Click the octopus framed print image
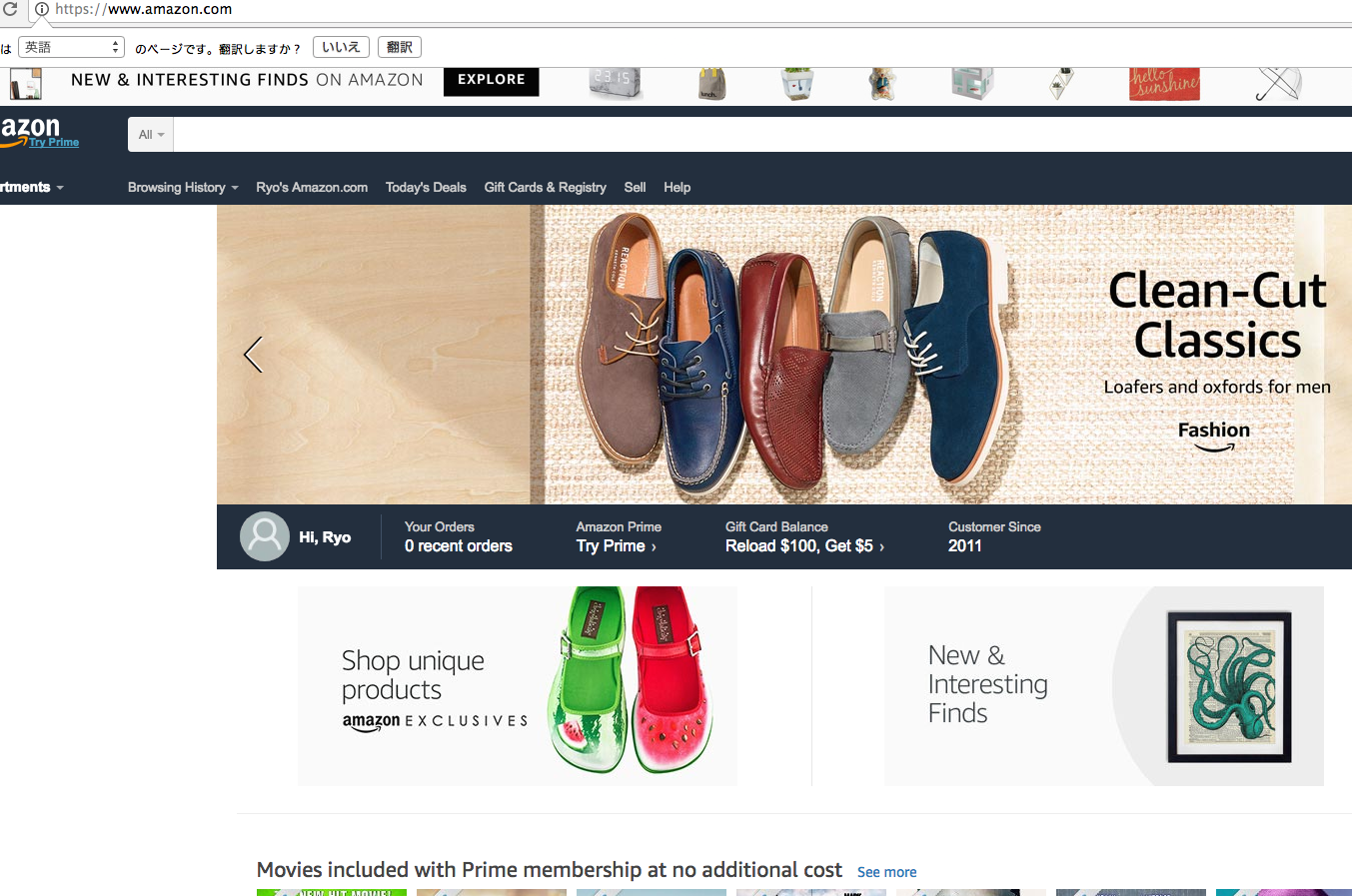 click(1229, 686)
